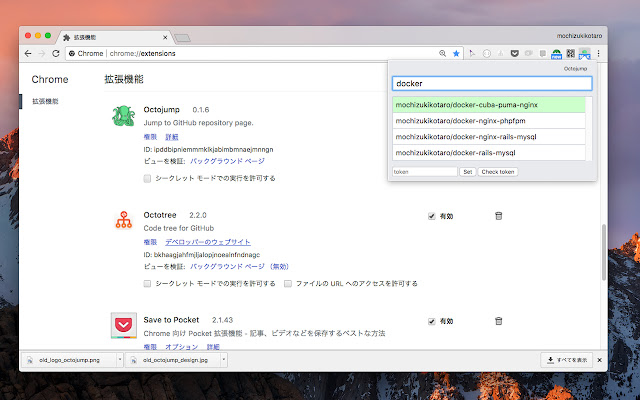This screenshot has width=640, height=400.
Task: Click the mochizukikotaro profile name
Action: 579,36
